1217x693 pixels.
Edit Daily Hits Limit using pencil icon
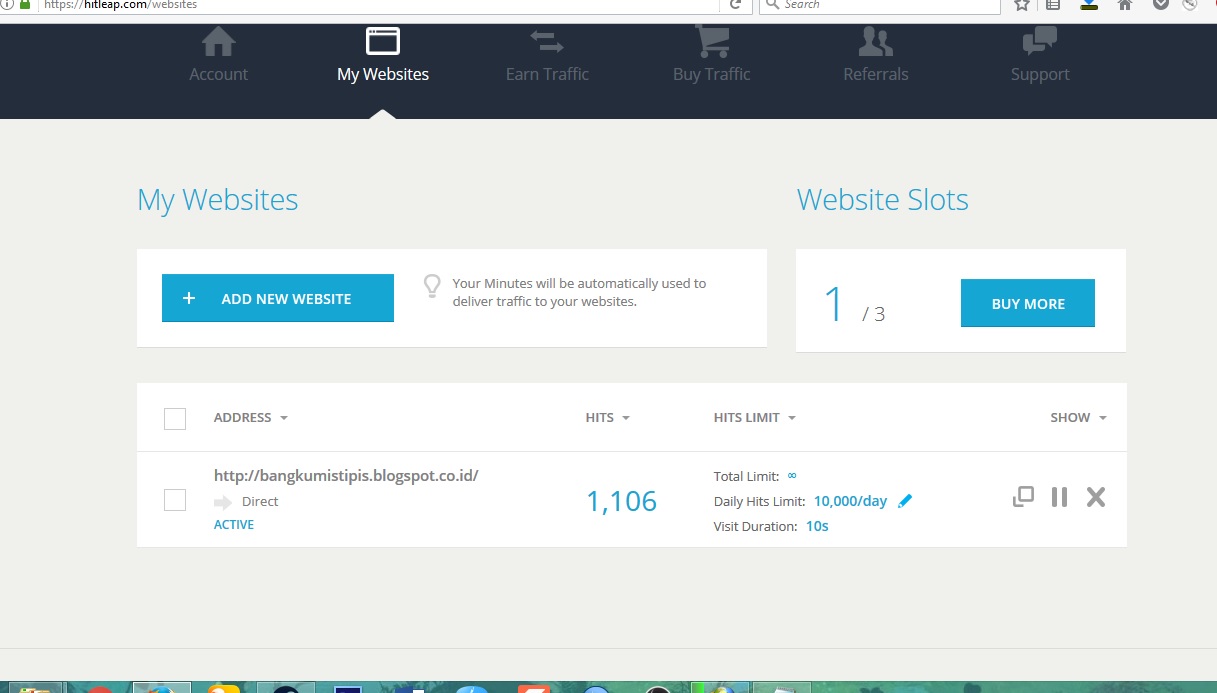(905, 500)
